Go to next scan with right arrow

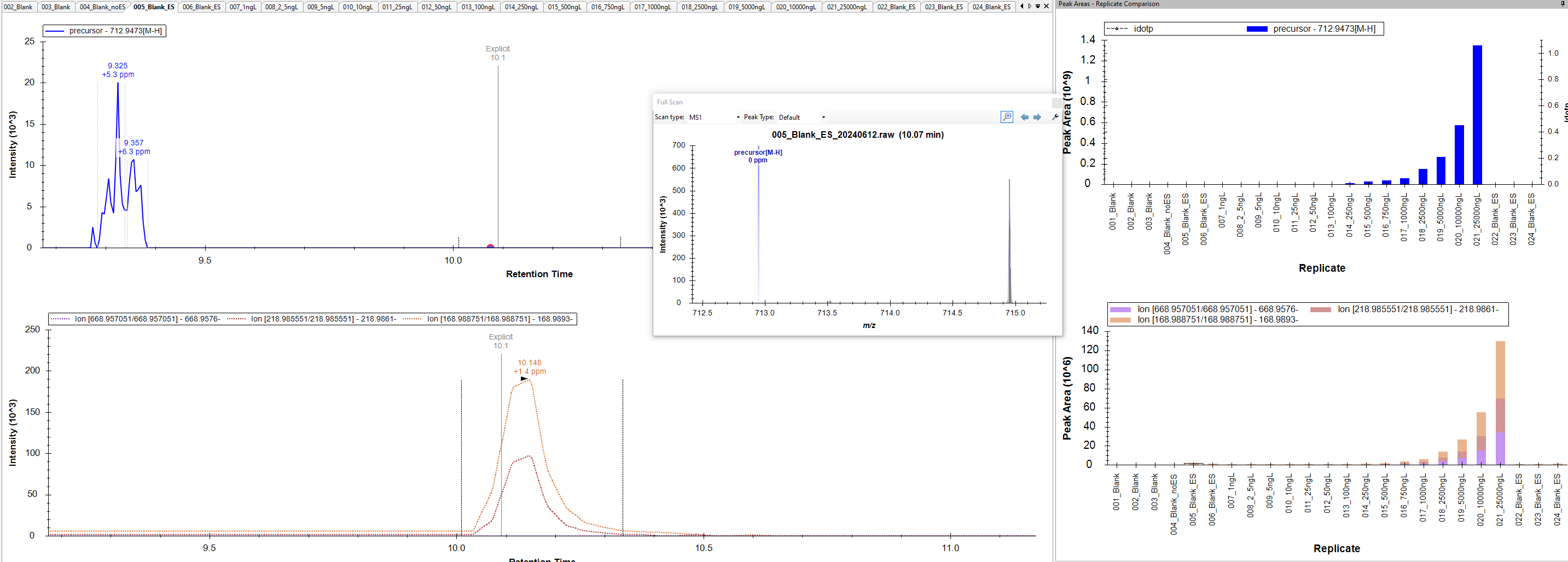(1037, 118)
